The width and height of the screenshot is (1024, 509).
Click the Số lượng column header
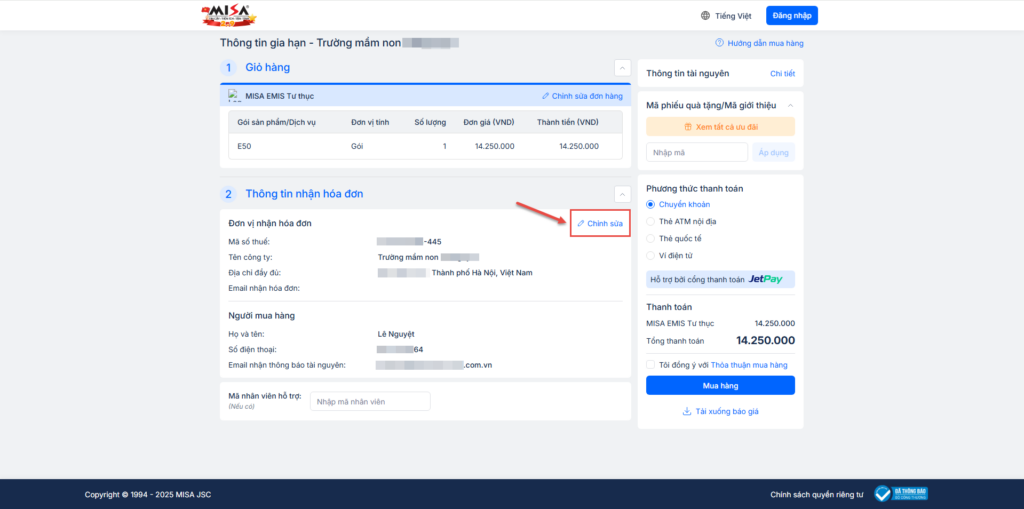(430, 123)
